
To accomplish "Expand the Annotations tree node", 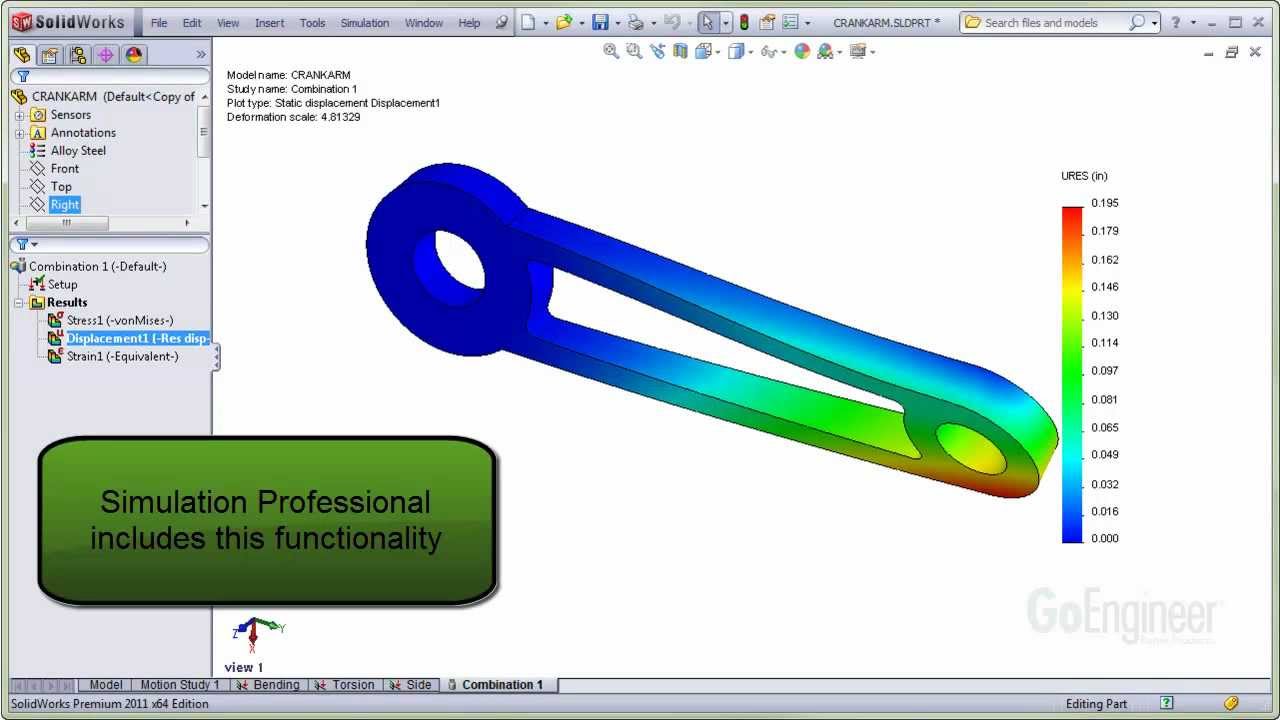I will (x=19, y=133).
